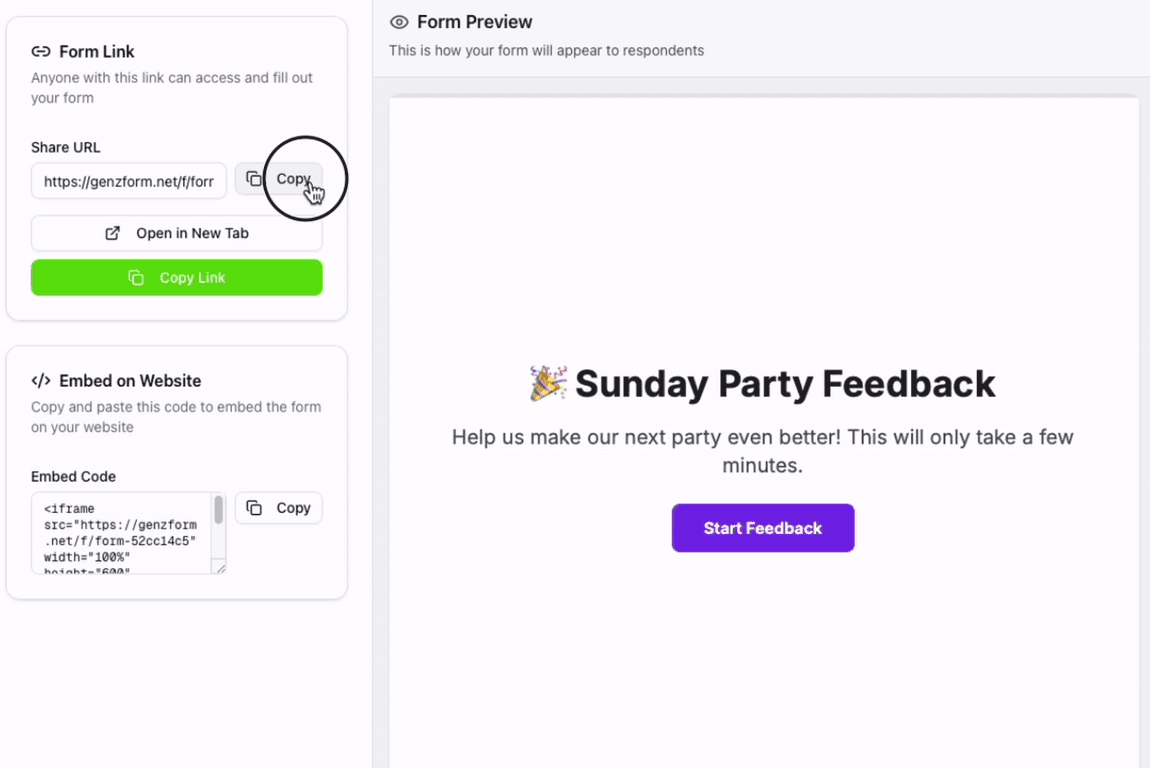Click the resize handle of Embed Code textarea
Viewport: 1150px width, 768px height.
pyautogui.click(x=220, y=568)
